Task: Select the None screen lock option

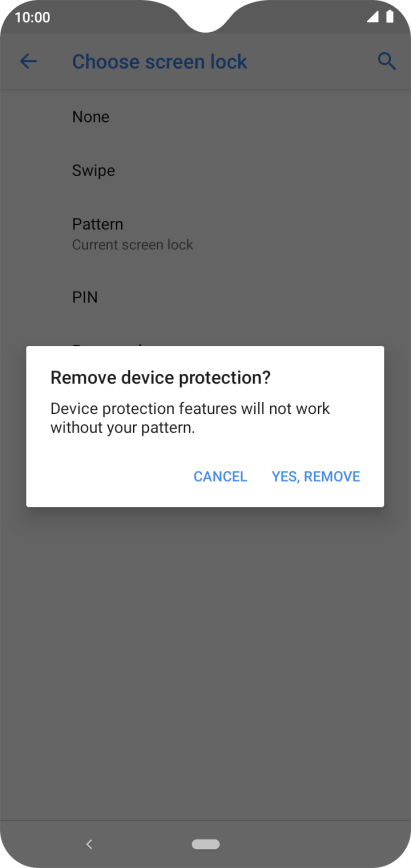Action: 206,117
